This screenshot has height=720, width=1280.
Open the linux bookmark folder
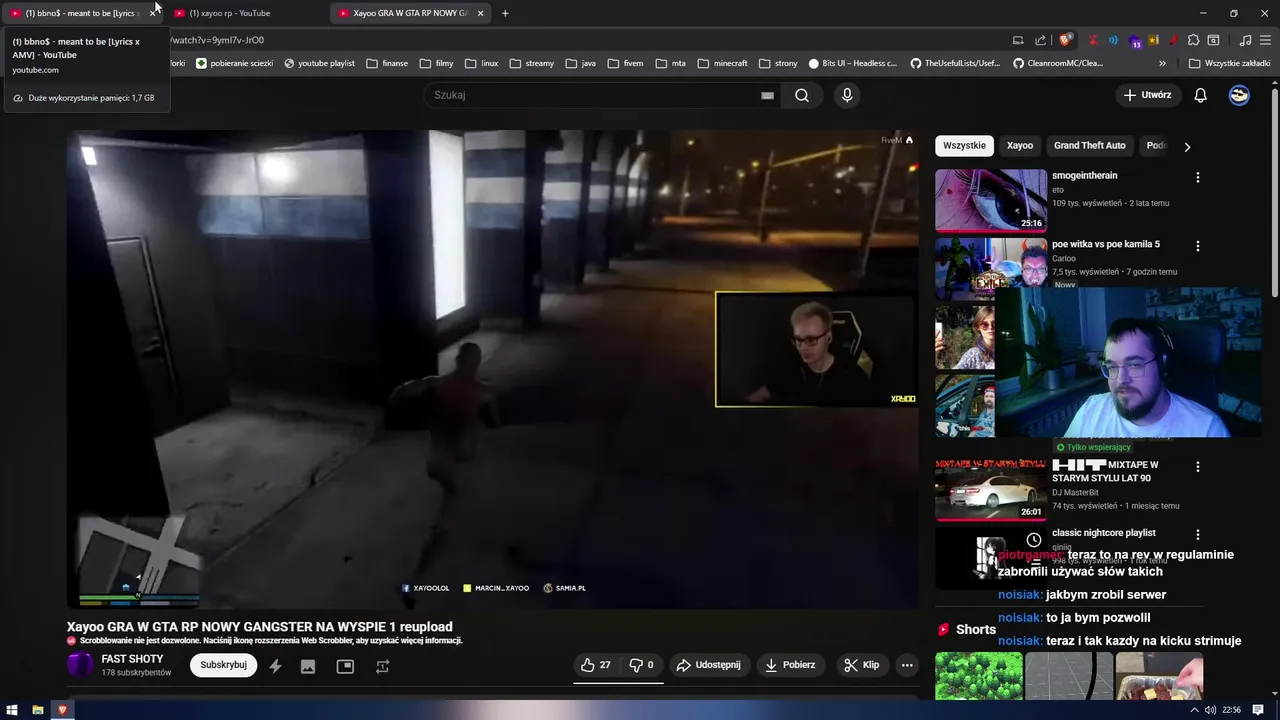point(481,63)
